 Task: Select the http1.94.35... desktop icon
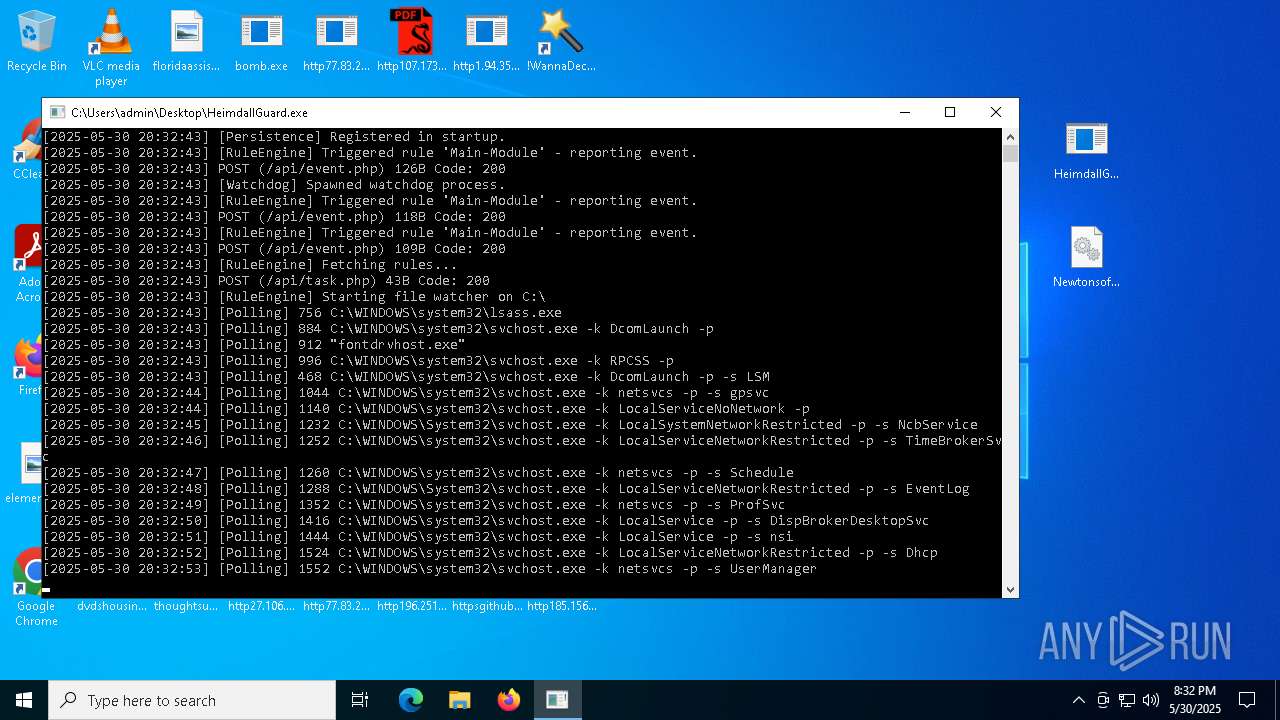point(486,41)
